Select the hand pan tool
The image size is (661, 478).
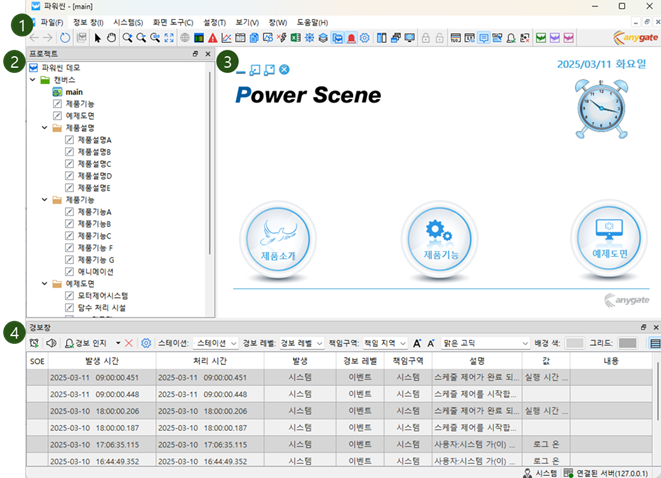[x=111, y=38]
